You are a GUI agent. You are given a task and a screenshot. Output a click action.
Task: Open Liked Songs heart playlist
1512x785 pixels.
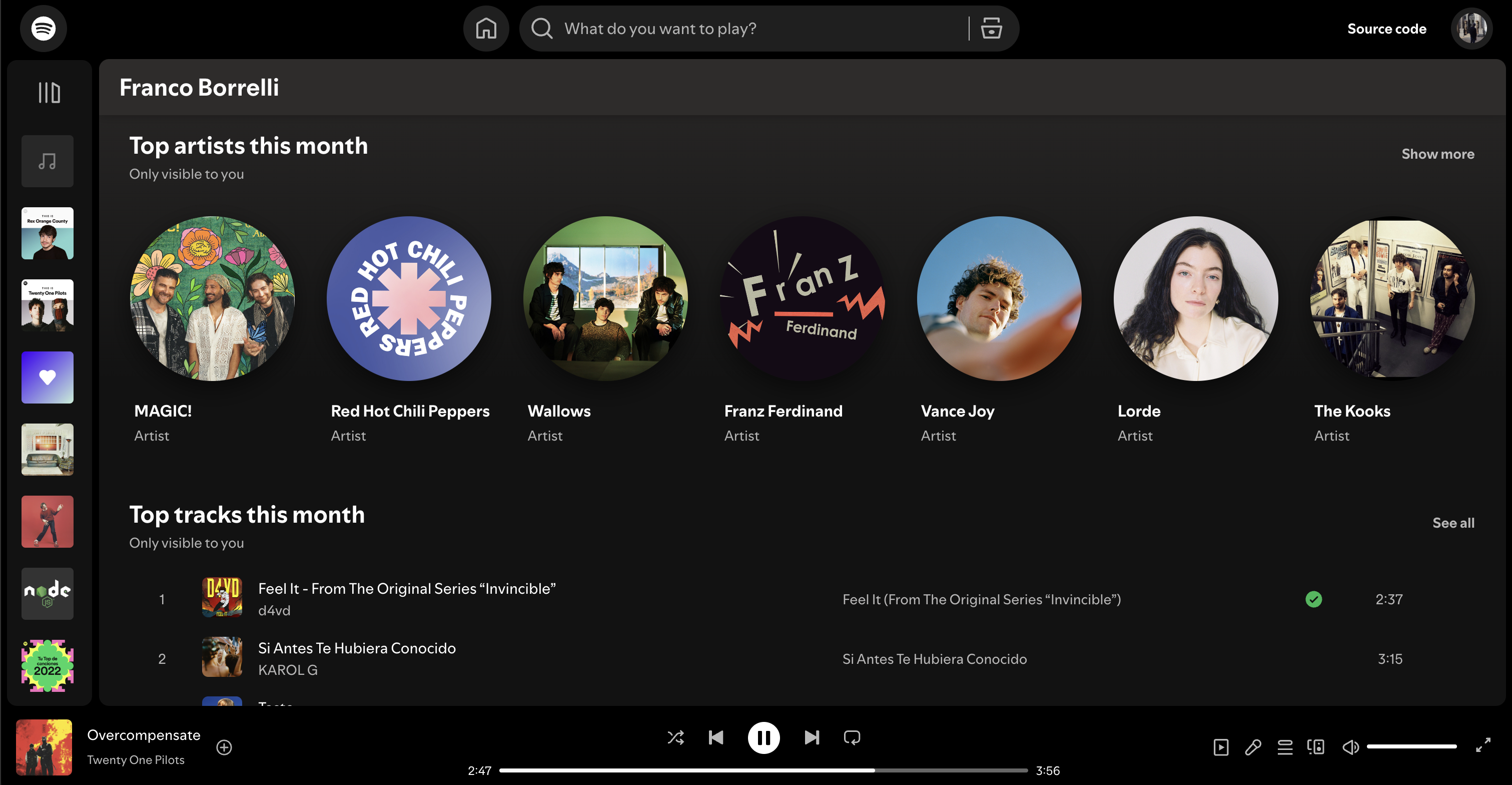point(48,377)
